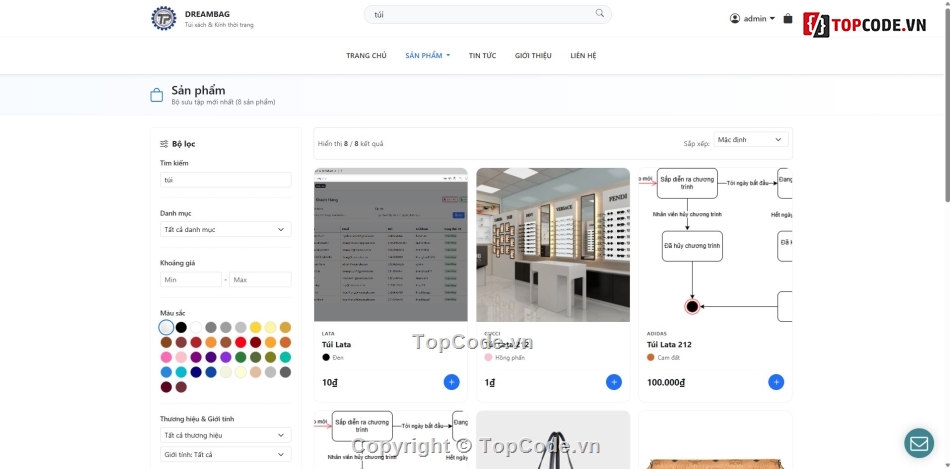This screenshot has width=950, height=469.
Task: Add Túi Lata 10₫ to cart
Action: pyautogui.click(x=451, y=382)
